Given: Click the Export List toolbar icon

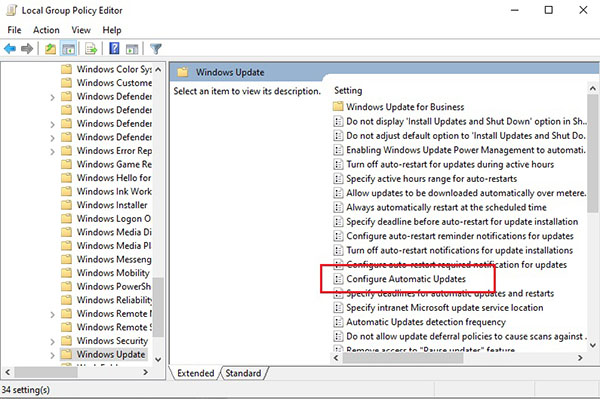Looking at the screenshot, I should [x=91, y=49].
